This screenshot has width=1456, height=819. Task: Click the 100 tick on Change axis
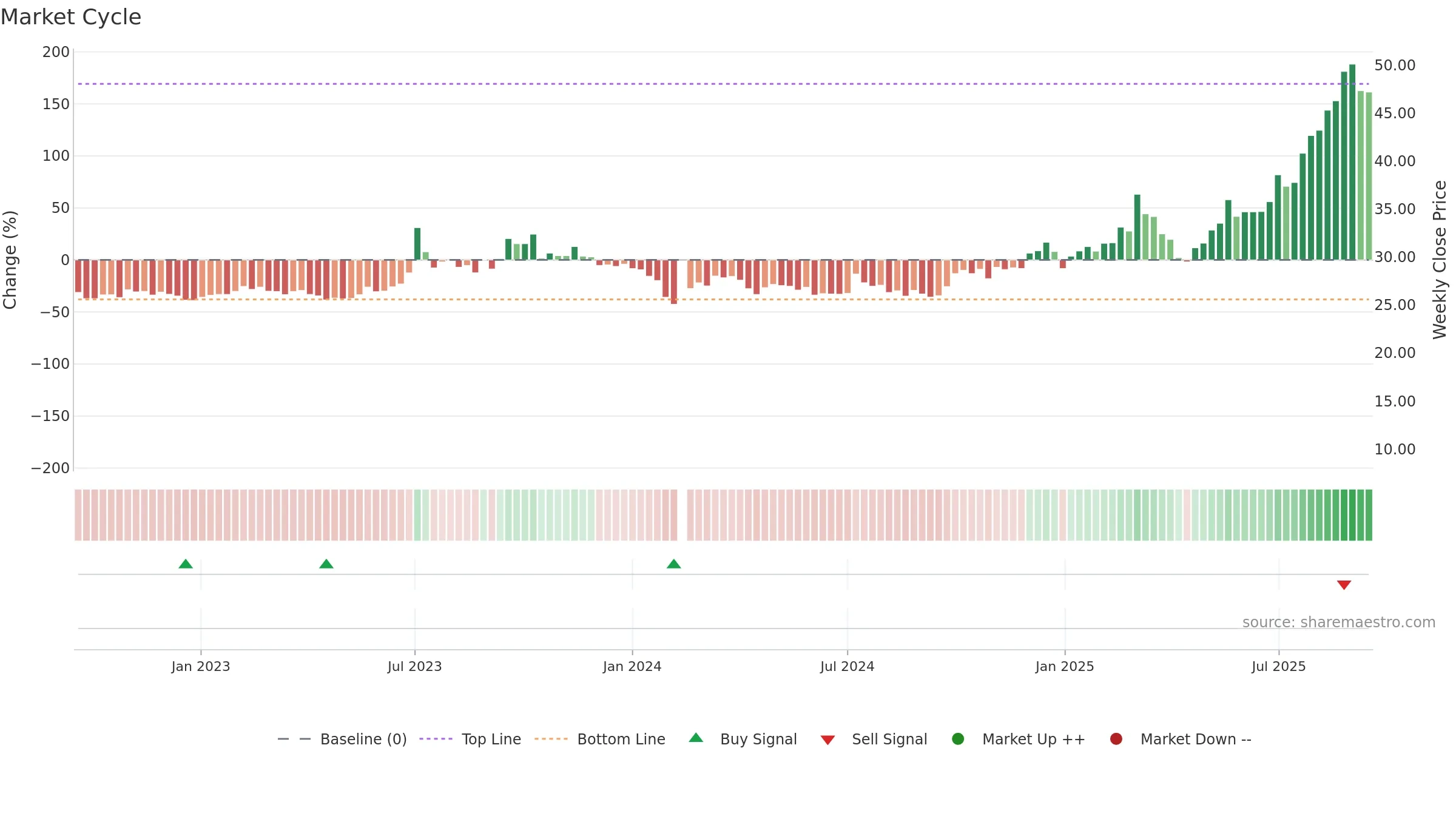tap(56, 156)
